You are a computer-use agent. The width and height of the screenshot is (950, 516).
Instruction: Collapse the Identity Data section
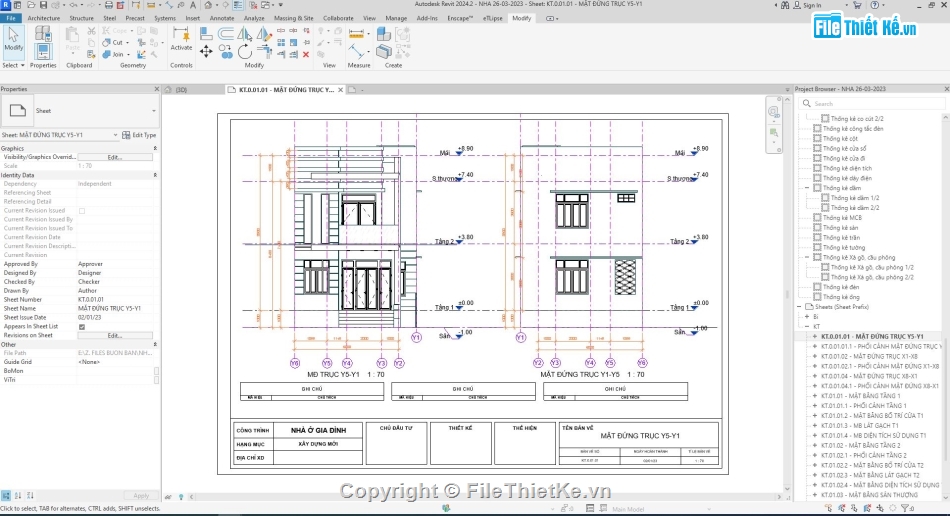[x=155, y=175]
